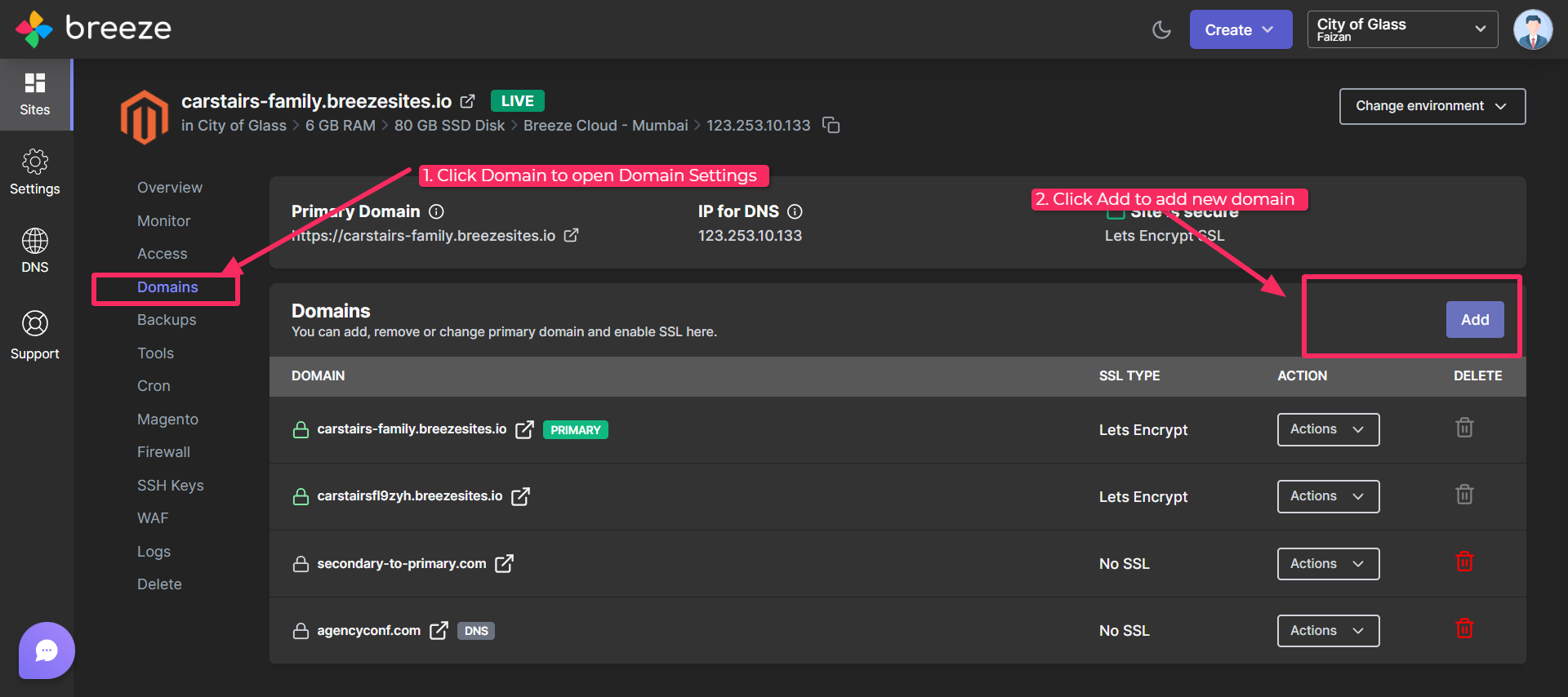The image size is (1568, 697).
Task: Open carstairsfl9zyh.breezesites.io external link icon
Action: (x=520, y=496)
